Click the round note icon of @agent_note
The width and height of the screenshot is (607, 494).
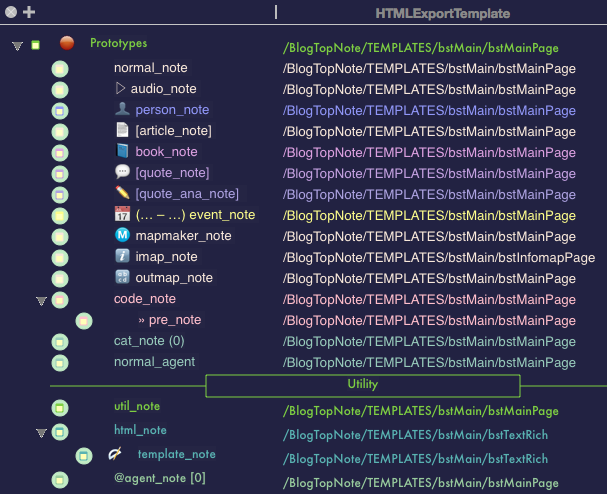point(60,480)
